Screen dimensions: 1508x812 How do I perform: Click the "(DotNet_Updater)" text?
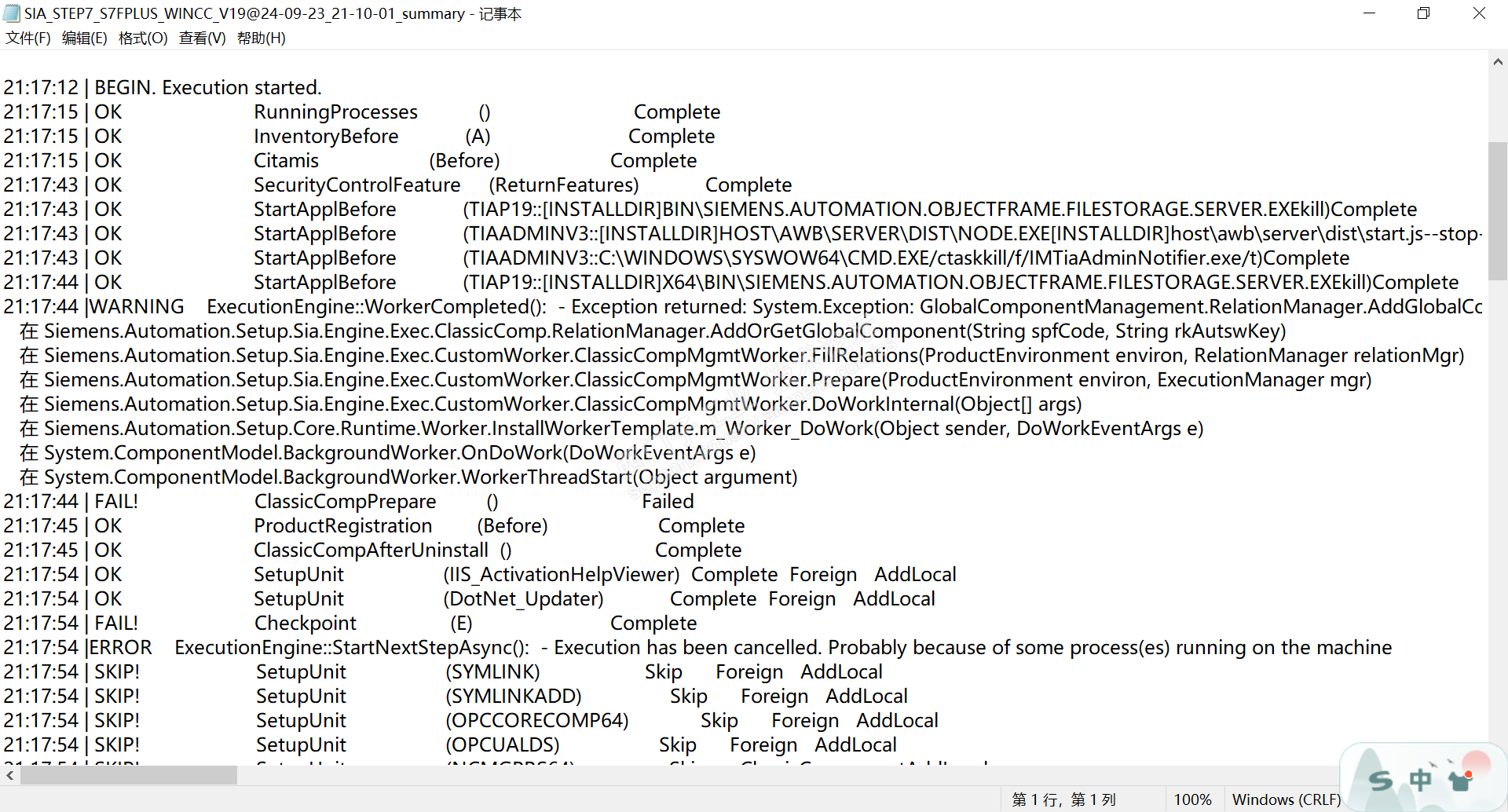pos(523,598)
